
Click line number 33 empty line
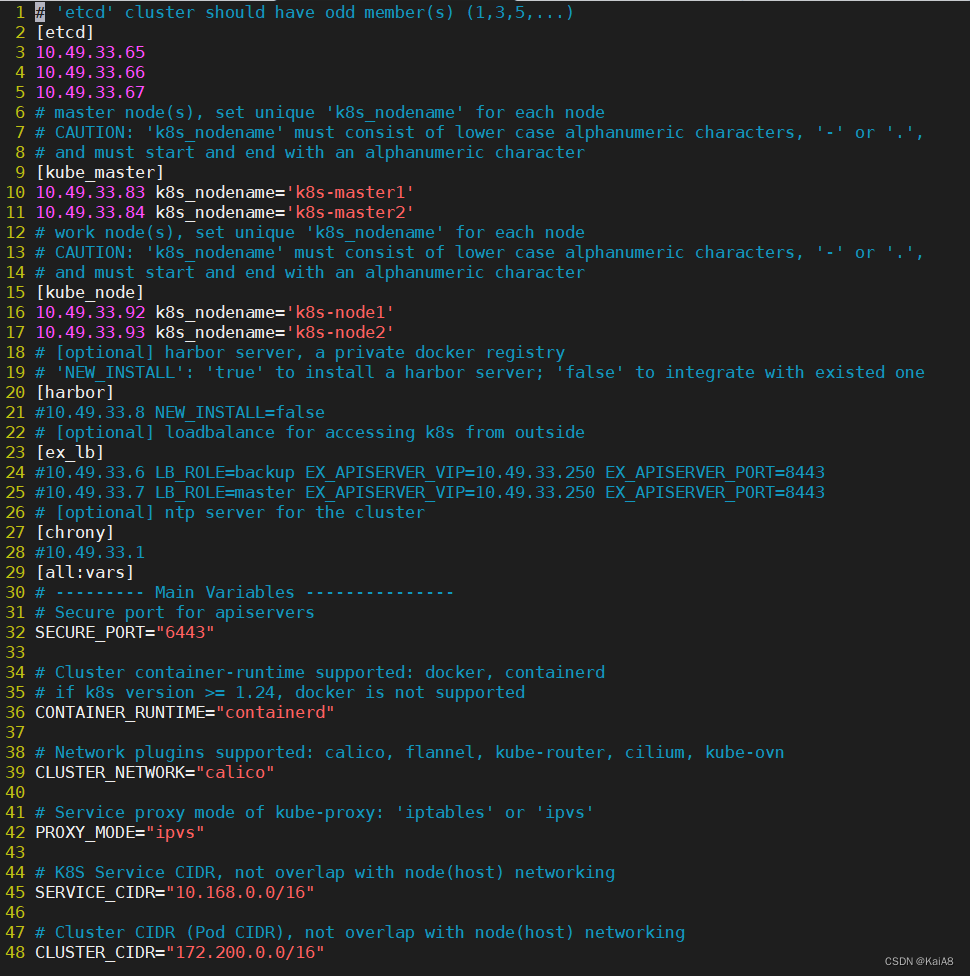pos(15,652)
